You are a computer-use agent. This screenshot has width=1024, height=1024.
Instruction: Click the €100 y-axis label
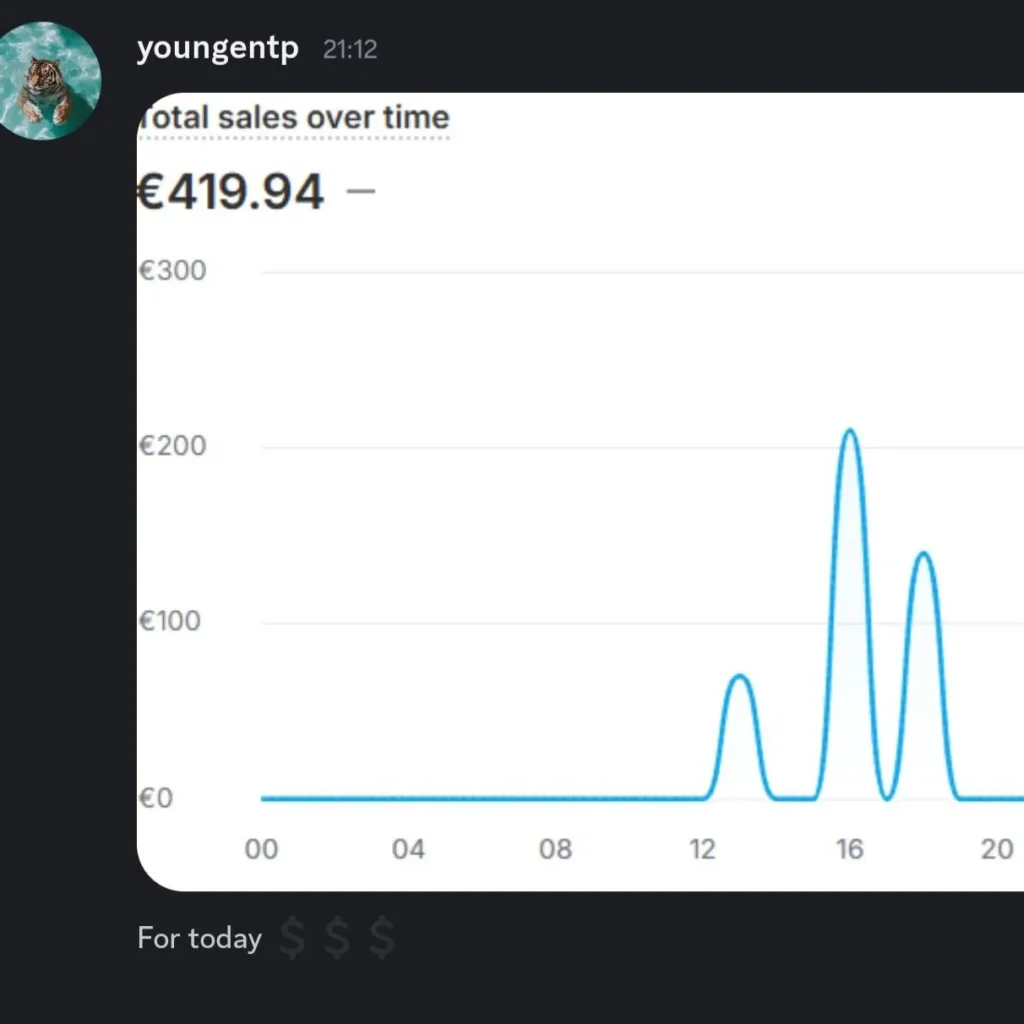point(172,621)
